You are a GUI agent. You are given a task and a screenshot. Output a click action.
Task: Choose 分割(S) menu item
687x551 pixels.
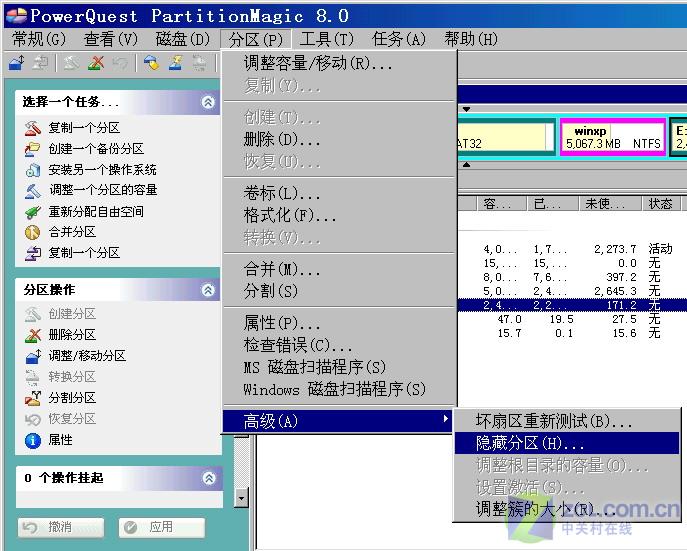point(340,291)
